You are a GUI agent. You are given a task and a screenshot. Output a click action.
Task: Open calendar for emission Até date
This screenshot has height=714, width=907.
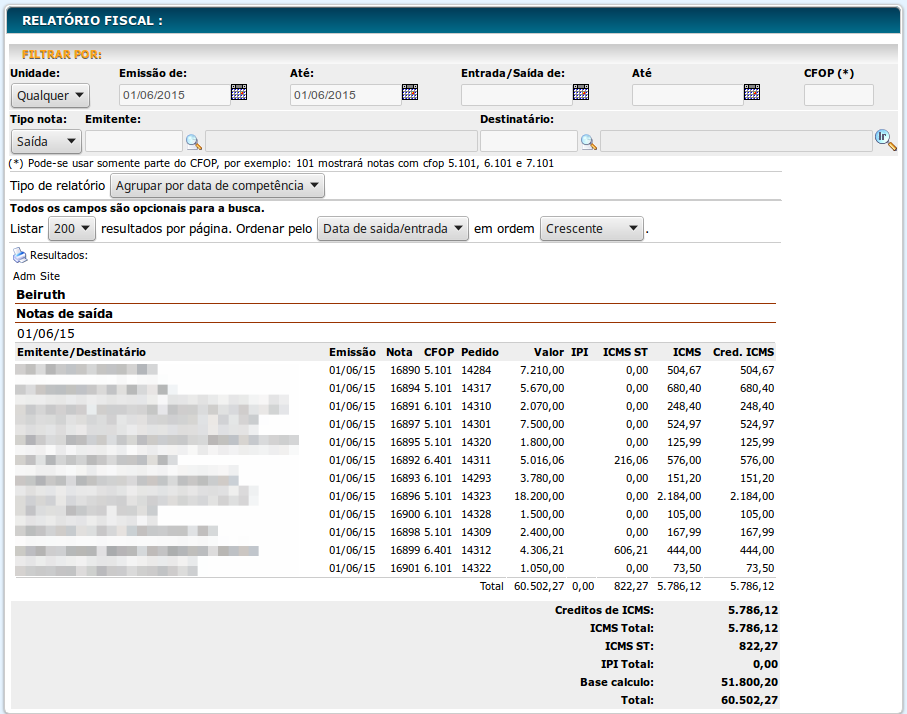click(410, 93)
